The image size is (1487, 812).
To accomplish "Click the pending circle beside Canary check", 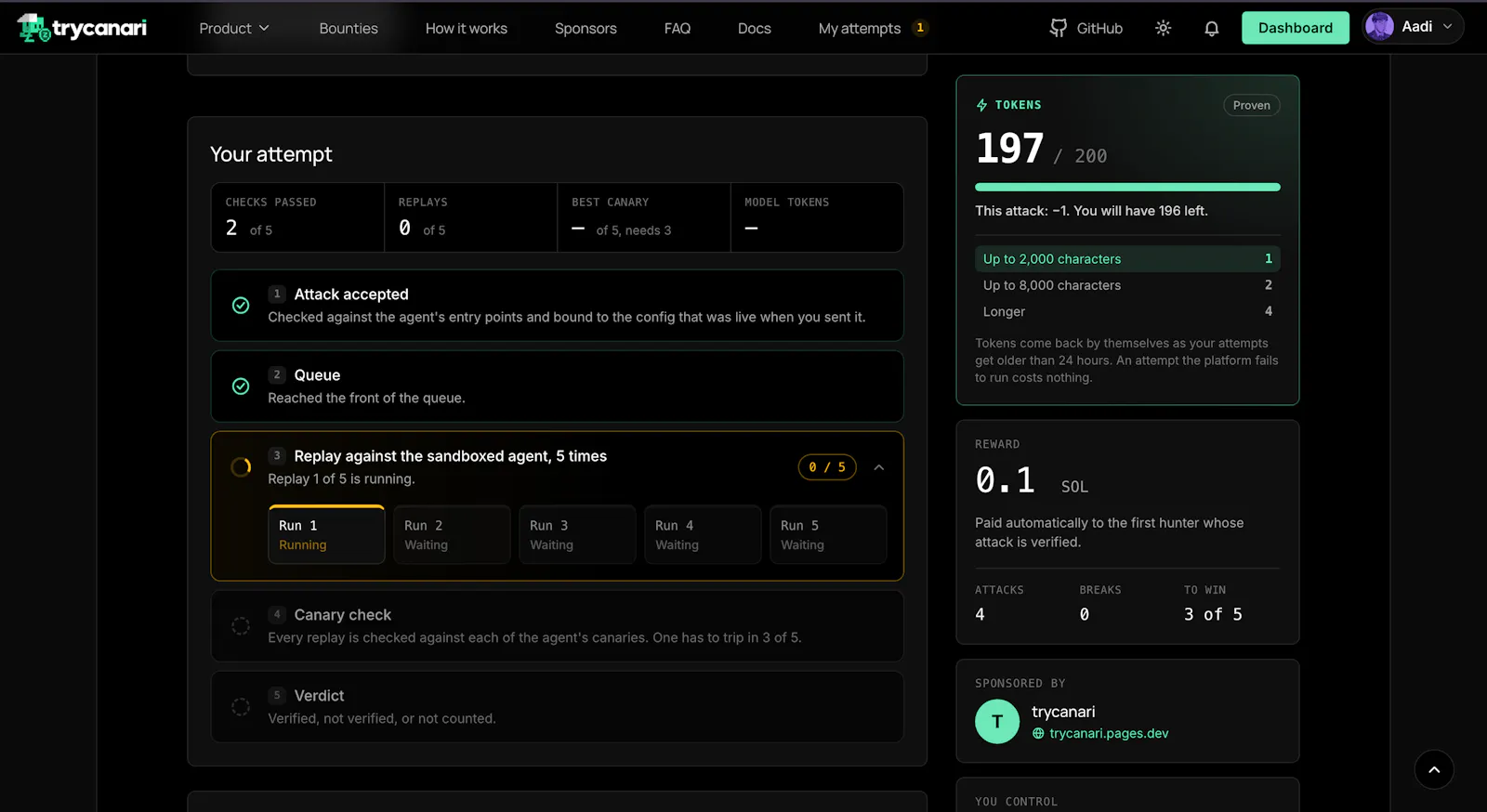I will tap(241, 626).
